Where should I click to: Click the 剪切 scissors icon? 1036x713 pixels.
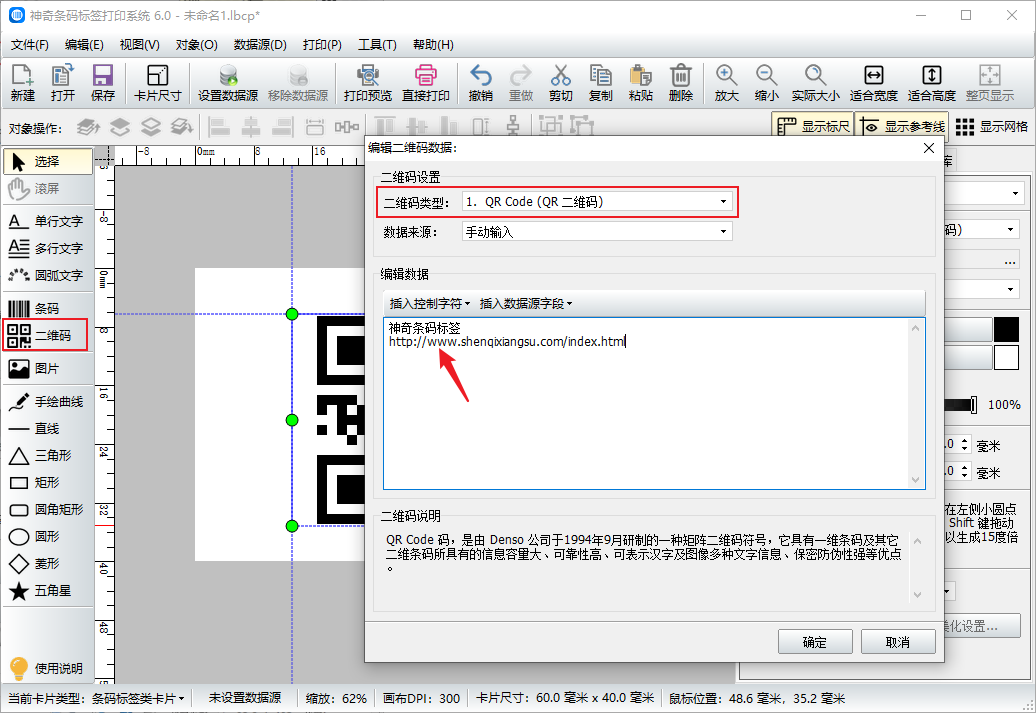pos(560,83)
